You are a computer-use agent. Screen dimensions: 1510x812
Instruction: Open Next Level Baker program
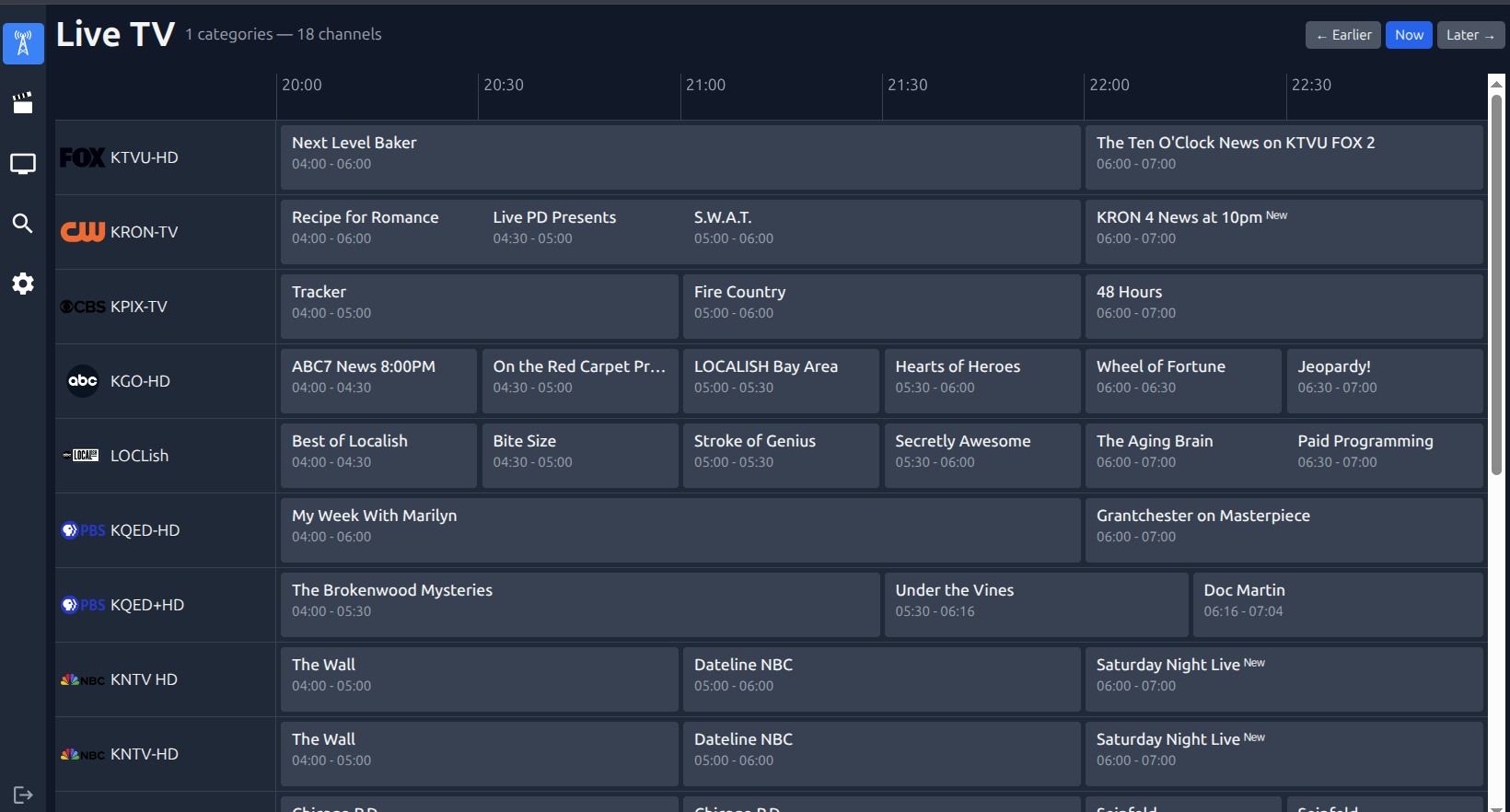(x=680, y=157)
